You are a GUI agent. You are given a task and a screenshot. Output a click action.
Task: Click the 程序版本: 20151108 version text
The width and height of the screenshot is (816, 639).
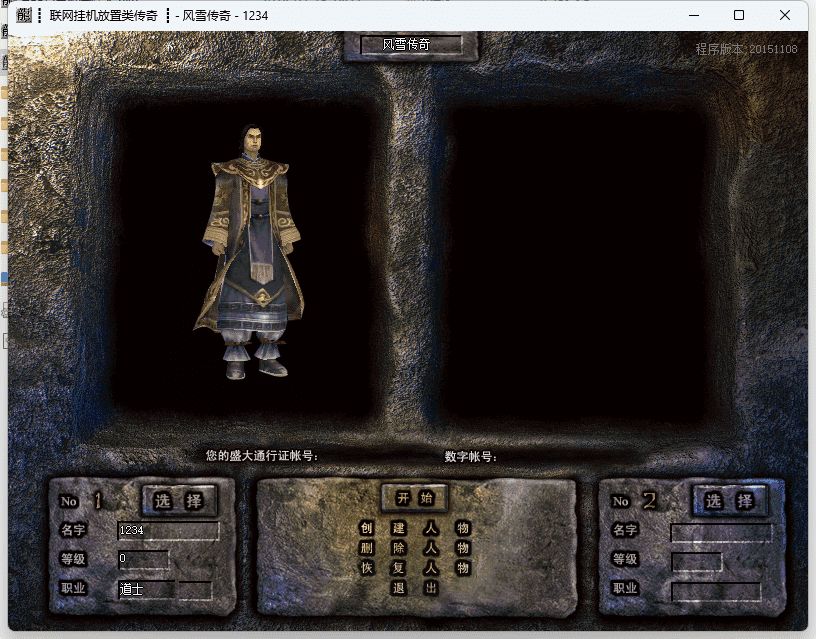(x=746, y=49)
